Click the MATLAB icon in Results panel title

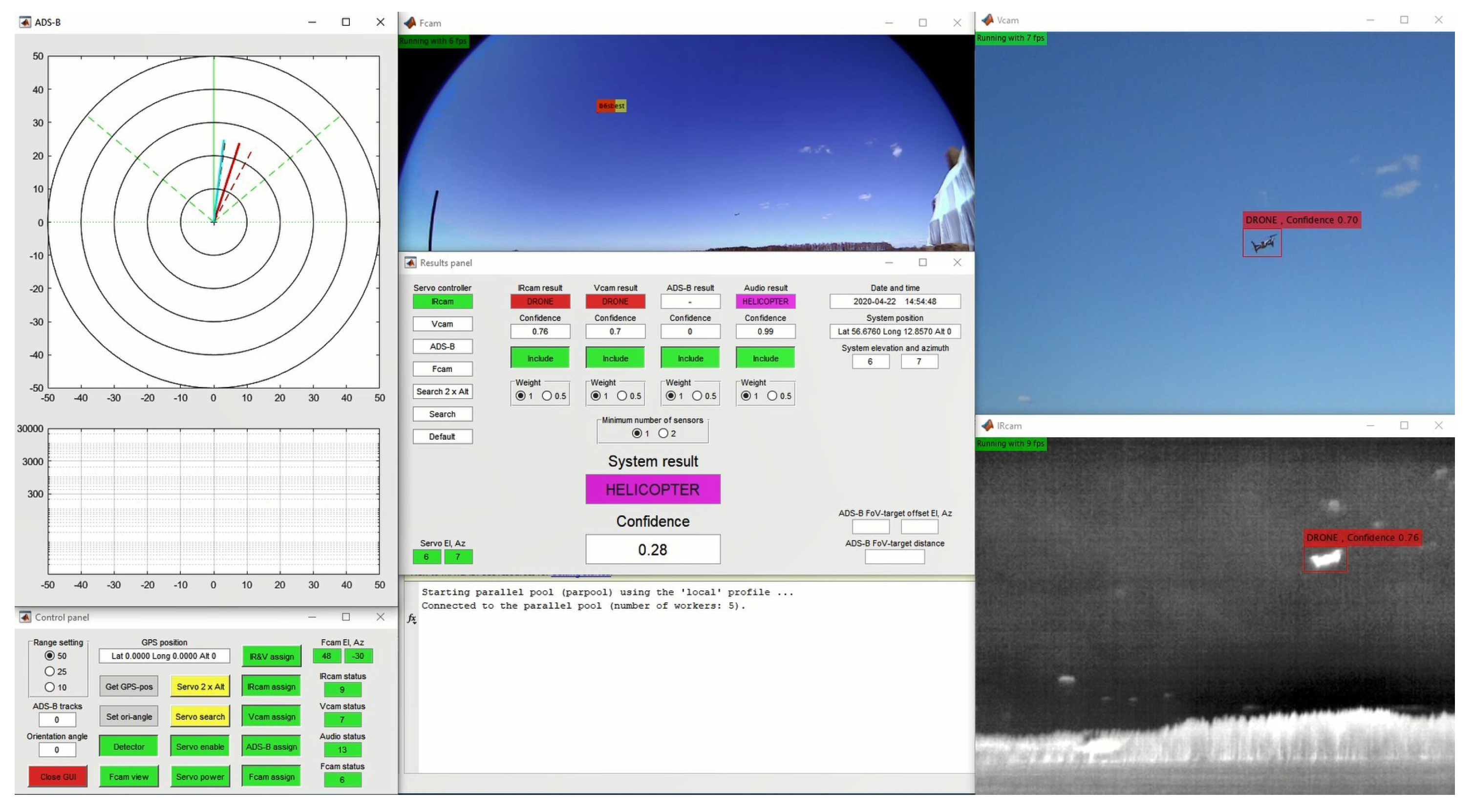(x=410, y=262)
